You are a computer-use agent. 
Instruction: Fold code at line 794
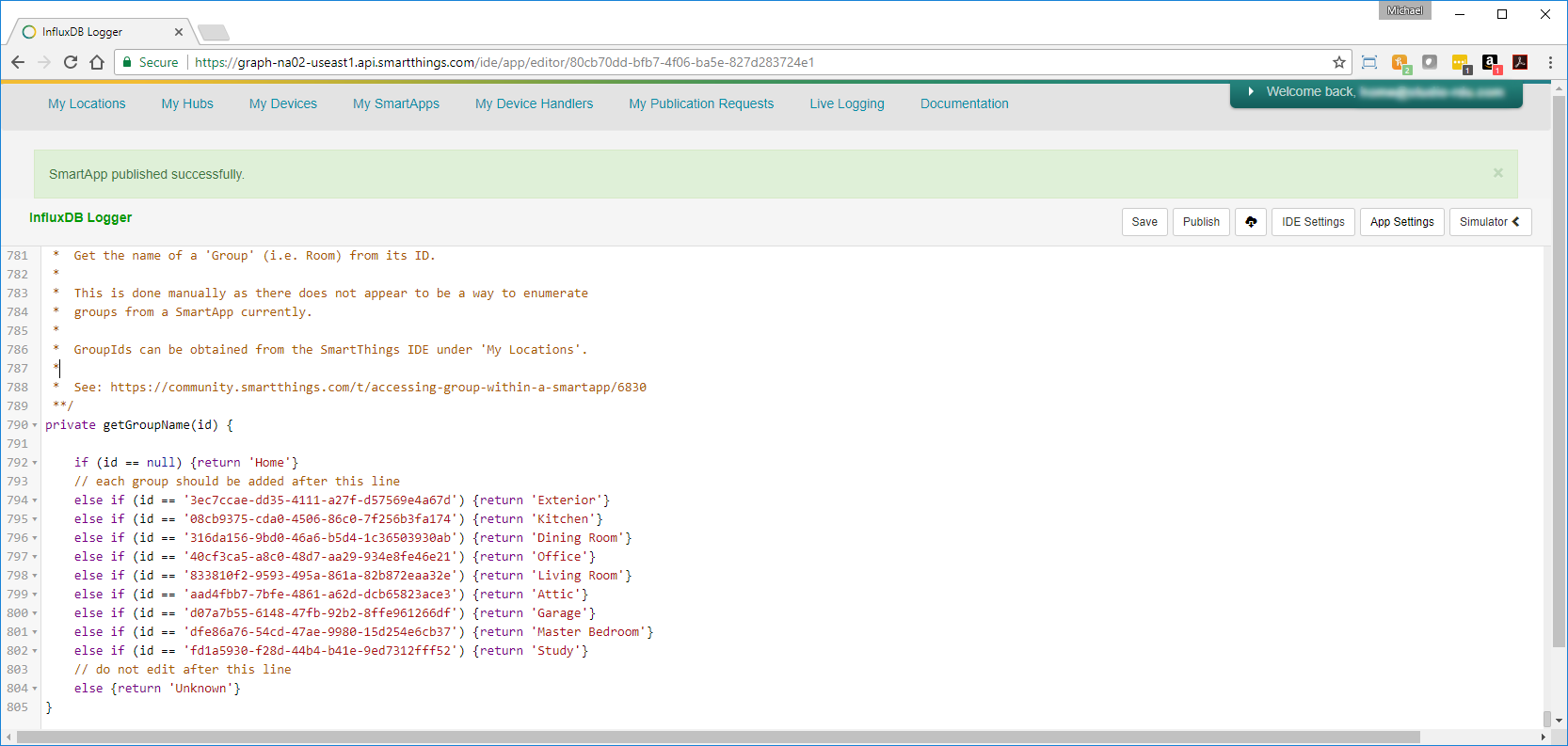pos(35,500)
